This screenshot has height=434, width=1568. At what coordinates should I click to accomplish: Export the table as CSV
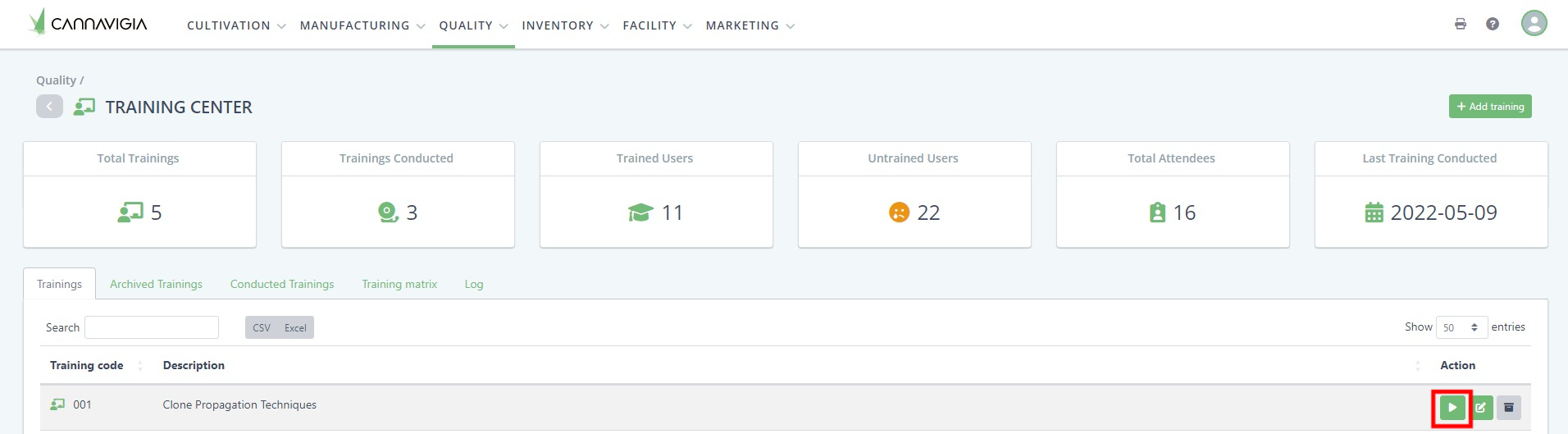pos(262,328)
